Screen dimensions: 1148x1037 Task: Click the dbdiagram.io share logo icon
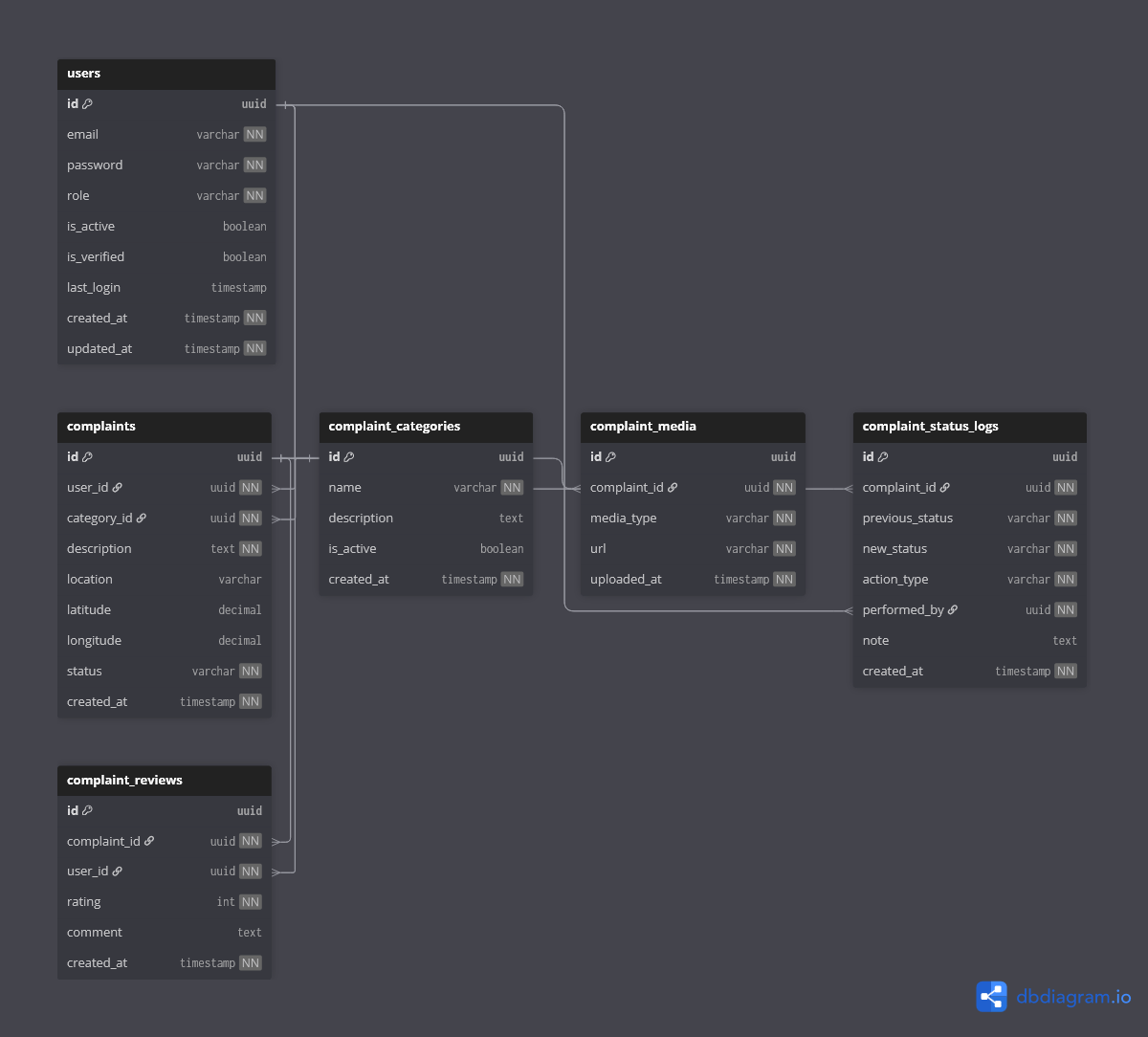(992, 997)
